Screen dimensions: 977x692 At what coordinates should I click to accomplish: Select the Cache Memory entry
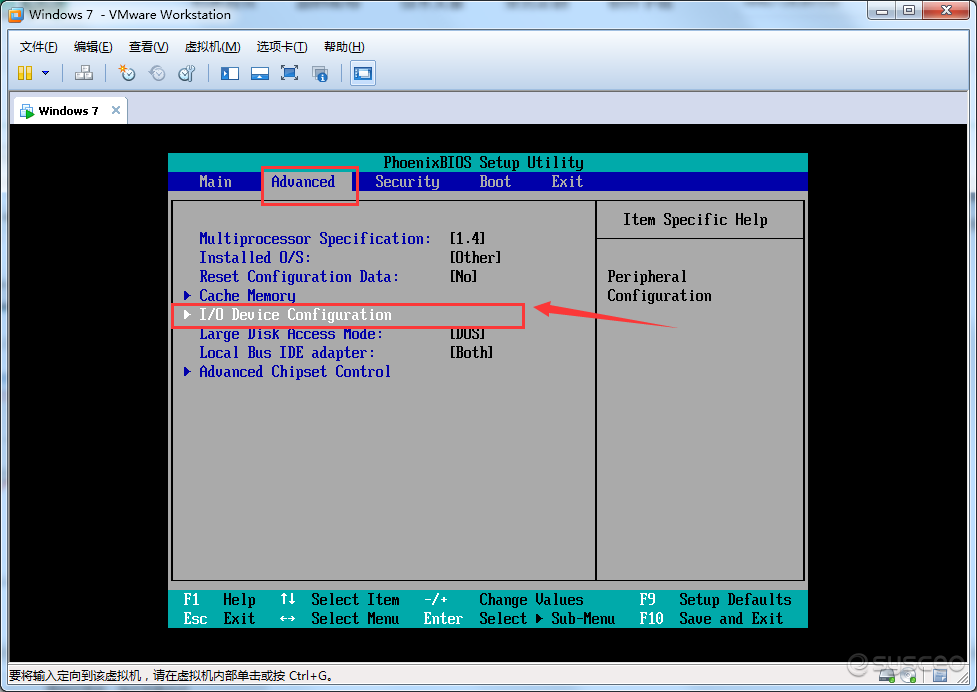[247, 295]
